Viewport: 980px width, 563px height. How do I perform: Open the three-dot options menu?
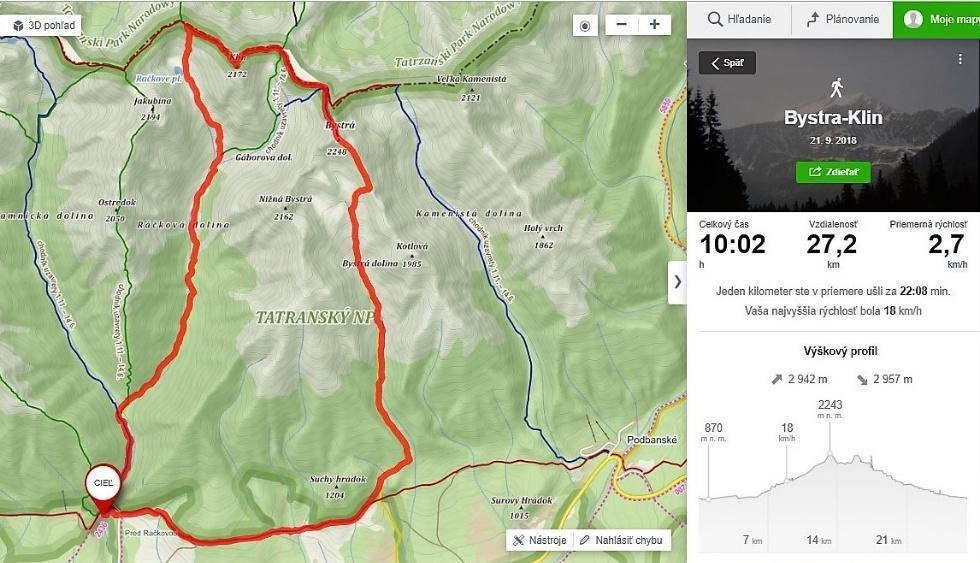tap(960, 61)
